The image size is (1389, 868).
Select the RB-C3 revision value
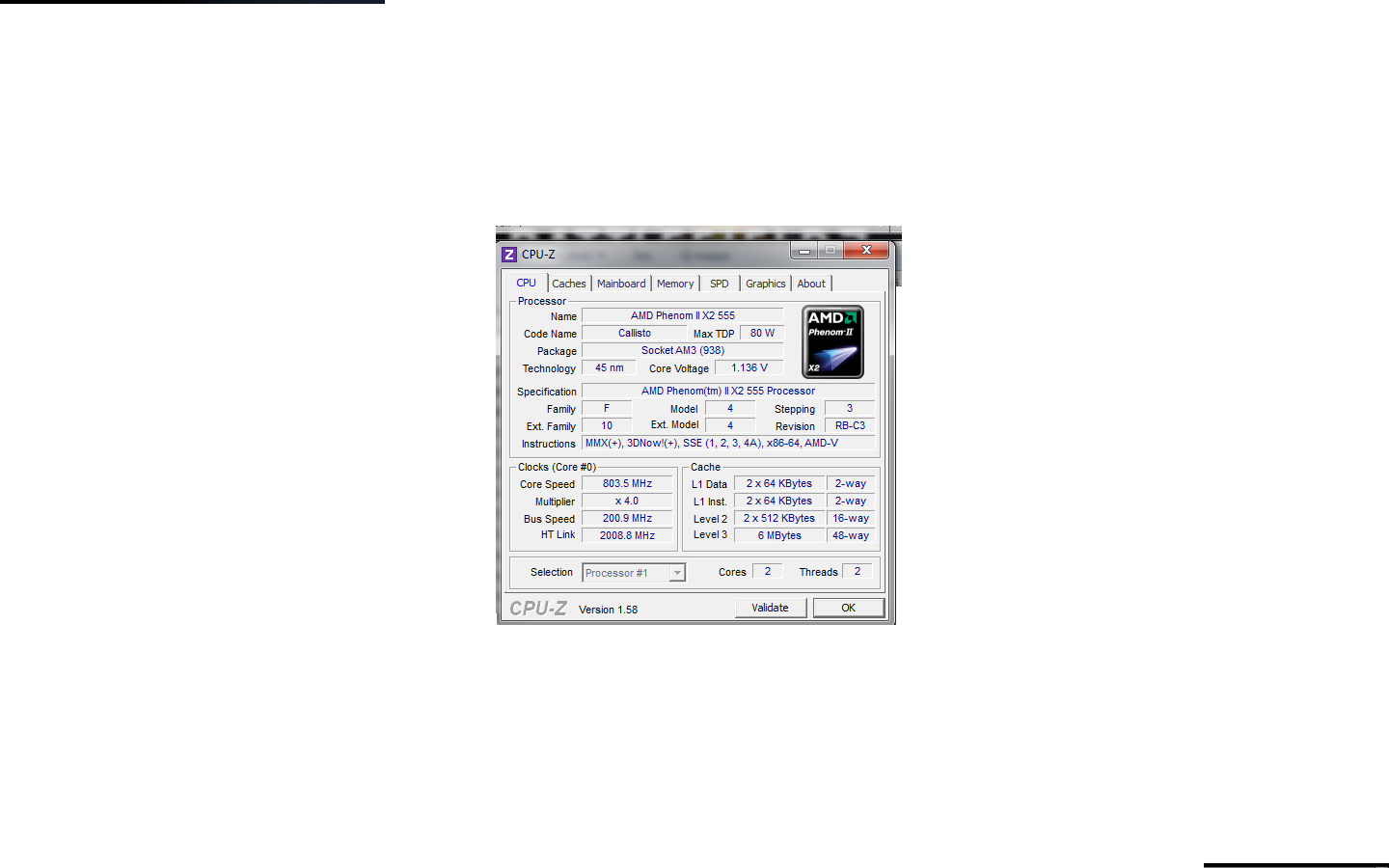point(850,425)
